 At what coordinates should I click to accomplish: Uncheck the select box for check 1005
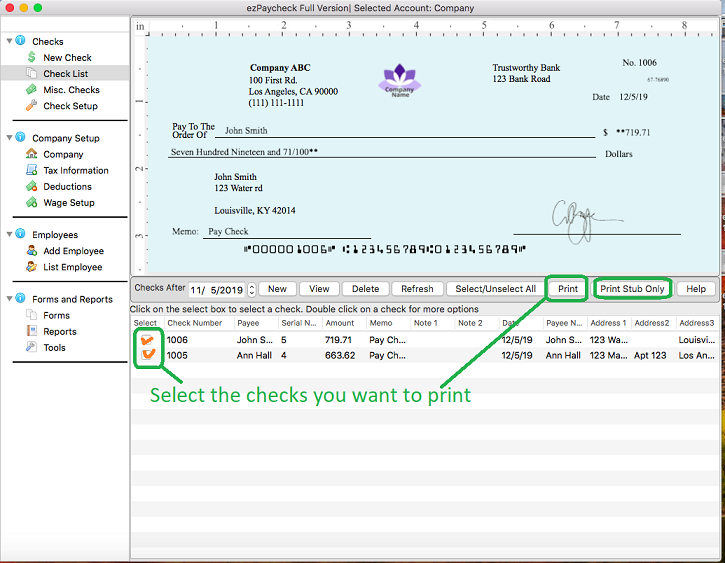point(148,354)
